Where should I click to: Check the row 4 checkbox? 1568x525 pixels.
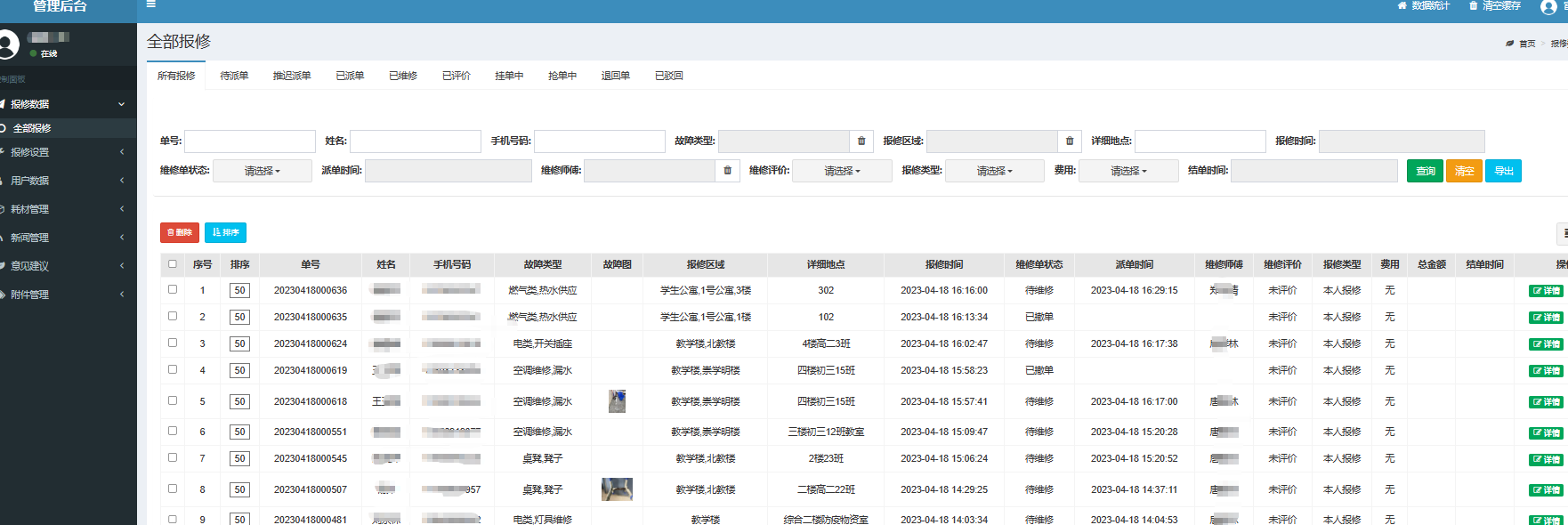point(173,369)
